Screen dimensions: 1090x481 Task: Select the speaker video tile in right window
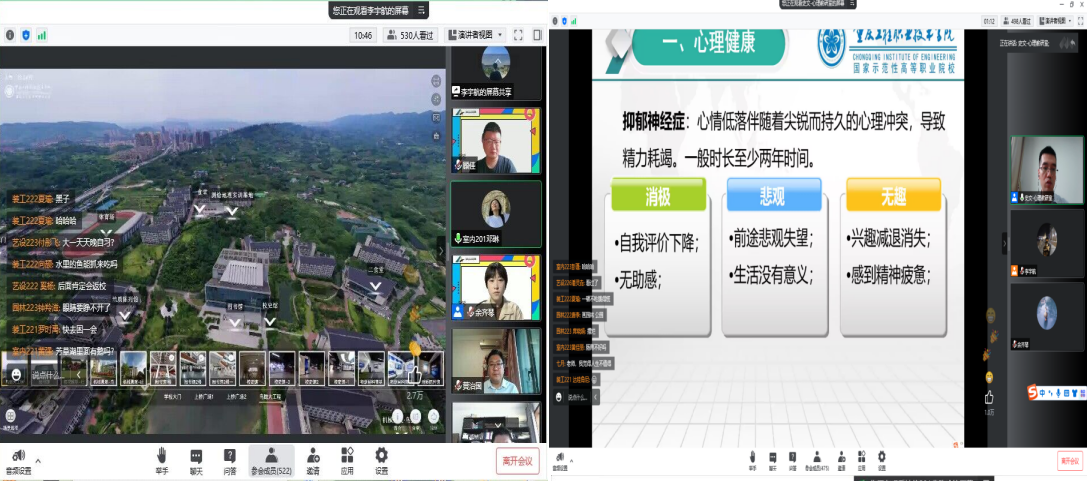click(1046, 169)
